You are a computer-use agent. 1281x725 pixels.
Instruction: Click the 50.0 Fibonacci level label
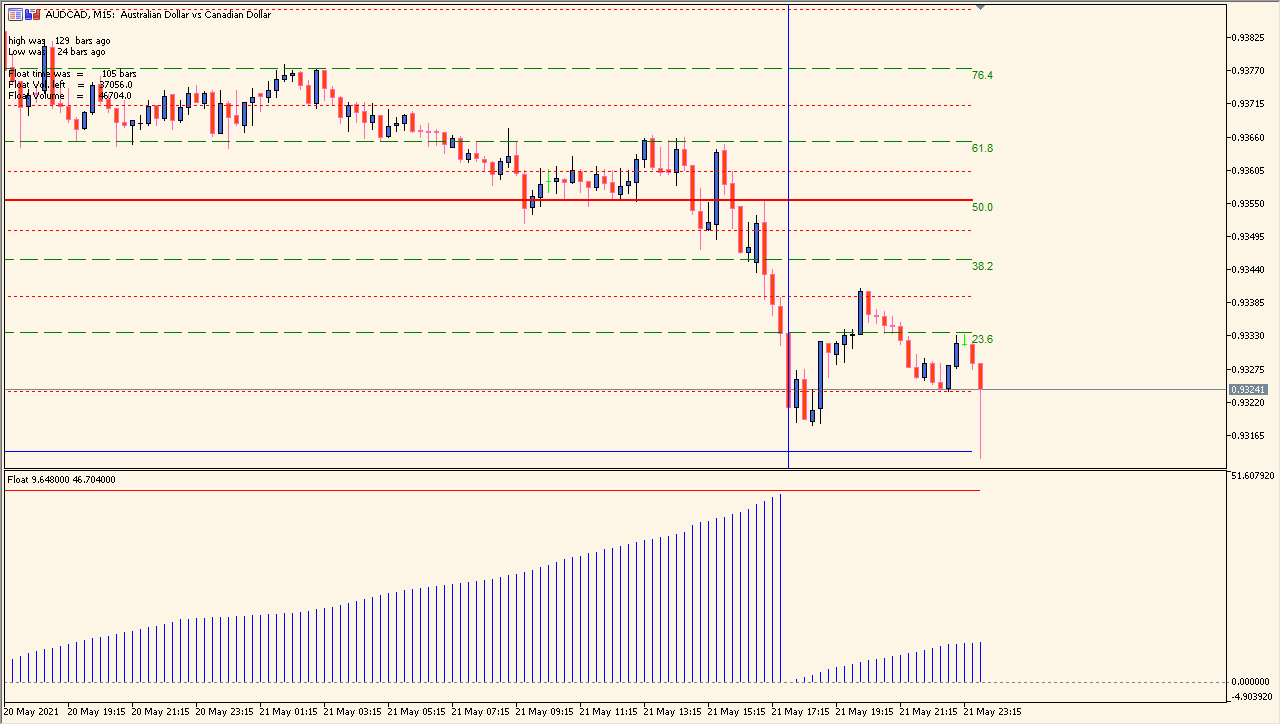982,207
